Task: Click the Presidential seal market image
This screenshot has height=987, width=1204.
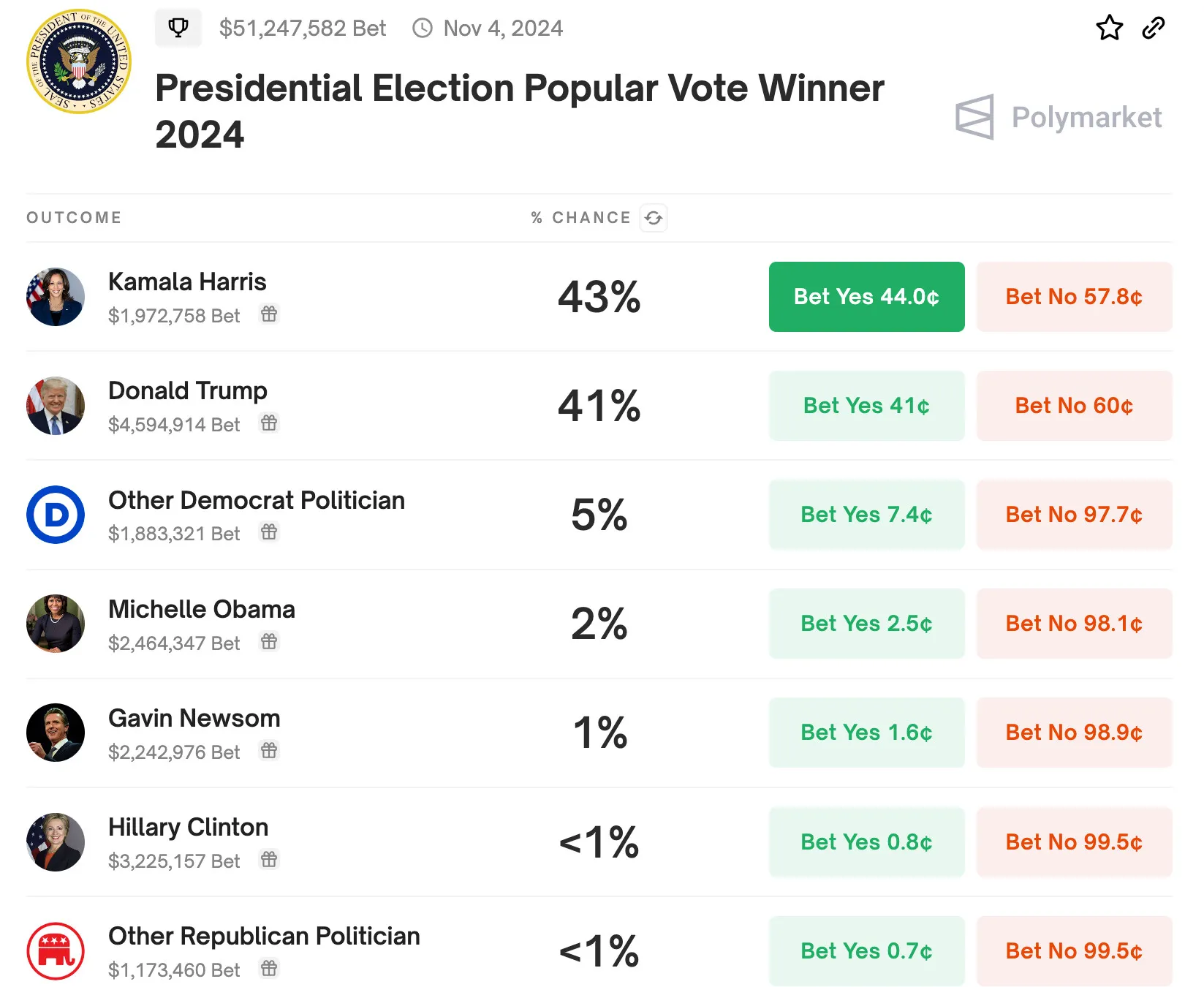Action: [x=79, y=61]
